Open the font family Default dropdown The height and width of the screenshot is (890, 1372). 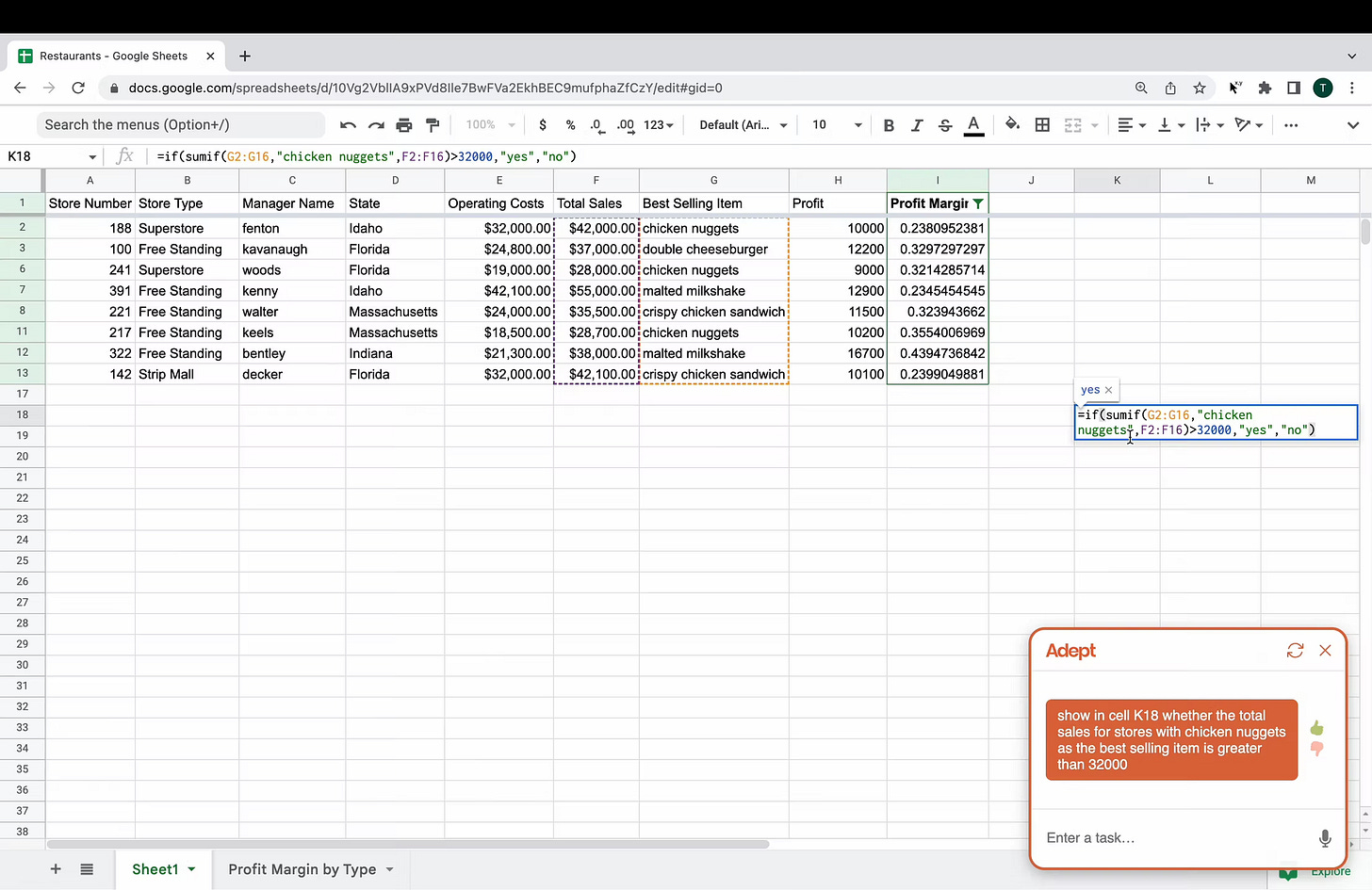pos(743,124)
